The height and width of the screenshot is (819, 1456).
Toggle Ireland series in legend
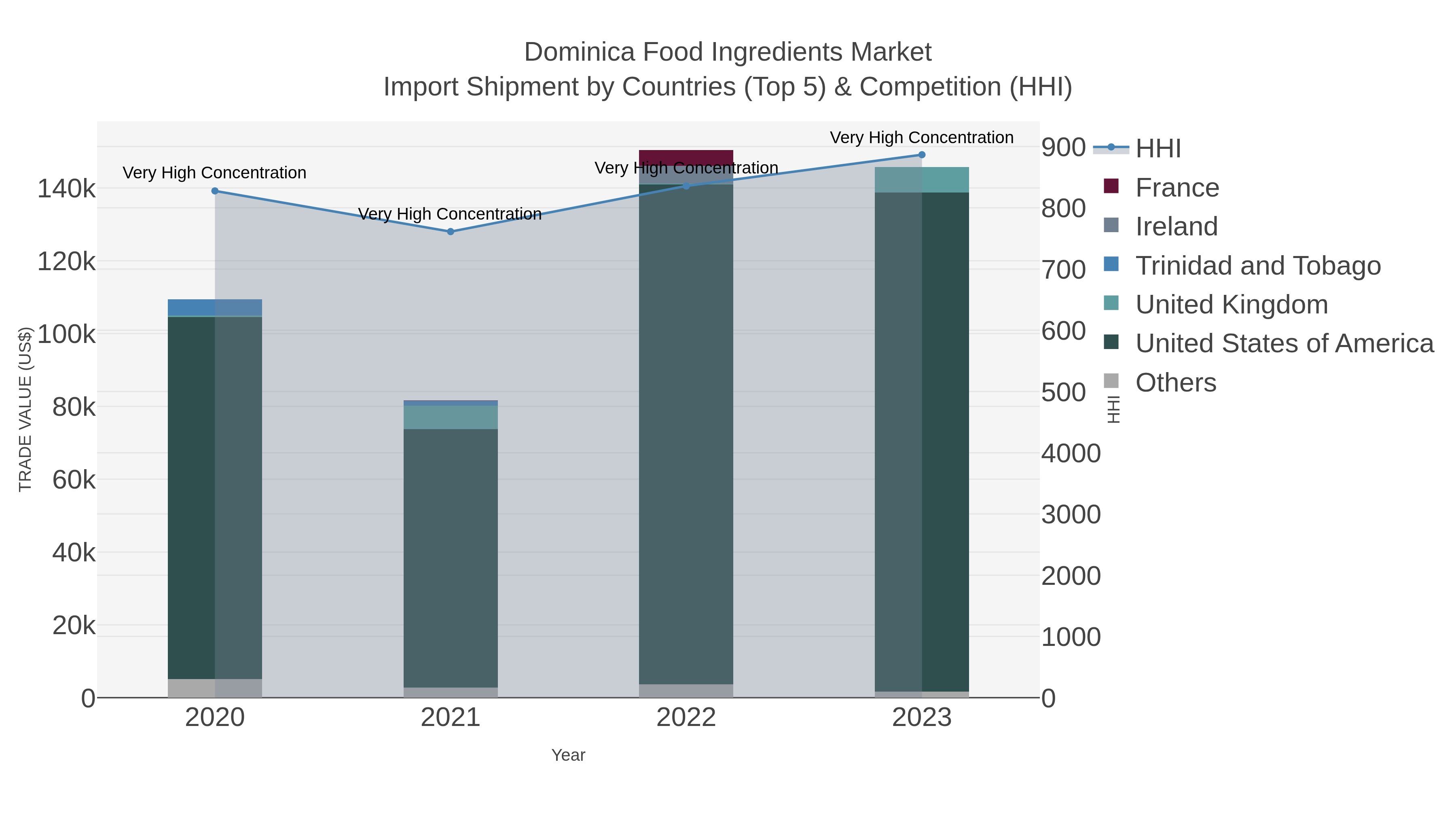pos(1160,226)
